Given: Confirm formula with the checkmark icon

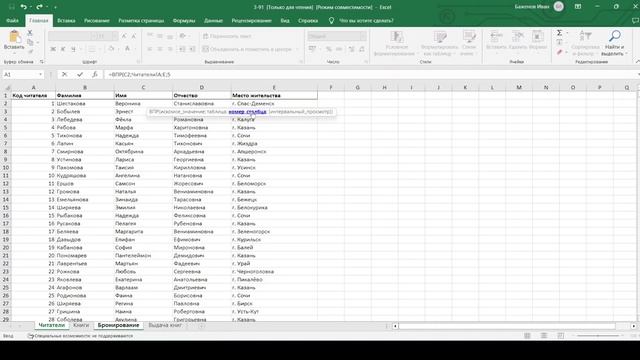Looking at the screenshot, I should pyautogui.click(x=80, y=74).
